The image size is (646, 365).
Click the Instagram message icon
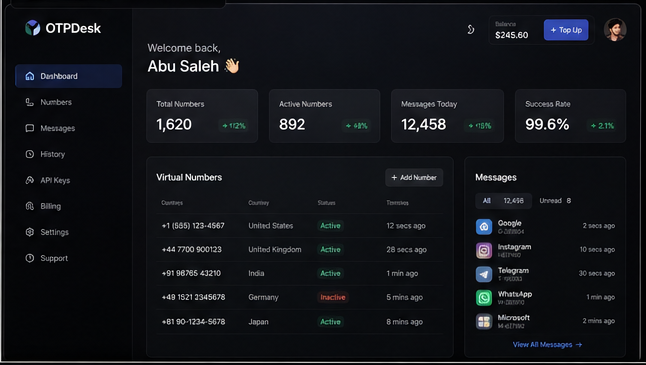click(484, 250)
